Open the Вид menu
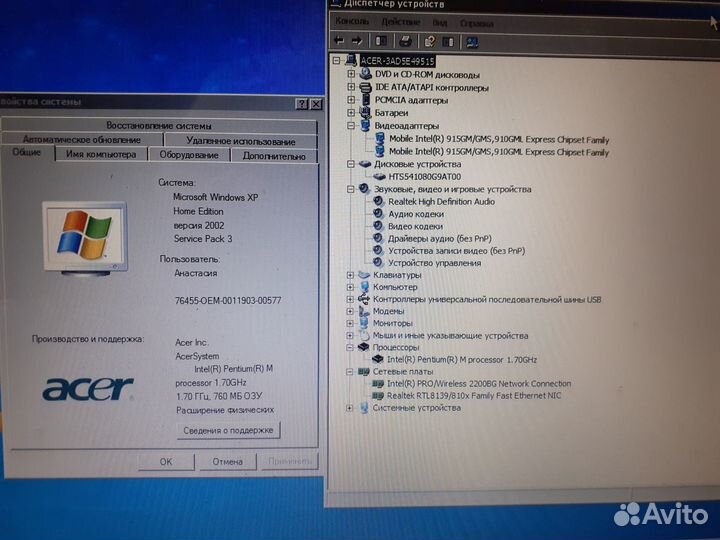The image size is (720, 540). coord(440,22)
